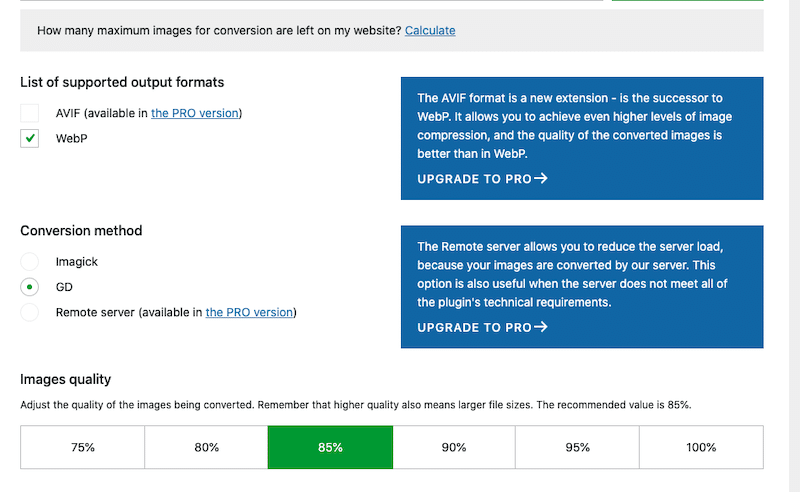Set images quality to 100%
This screenshot has height=492, width=800.
click(701, 447)
